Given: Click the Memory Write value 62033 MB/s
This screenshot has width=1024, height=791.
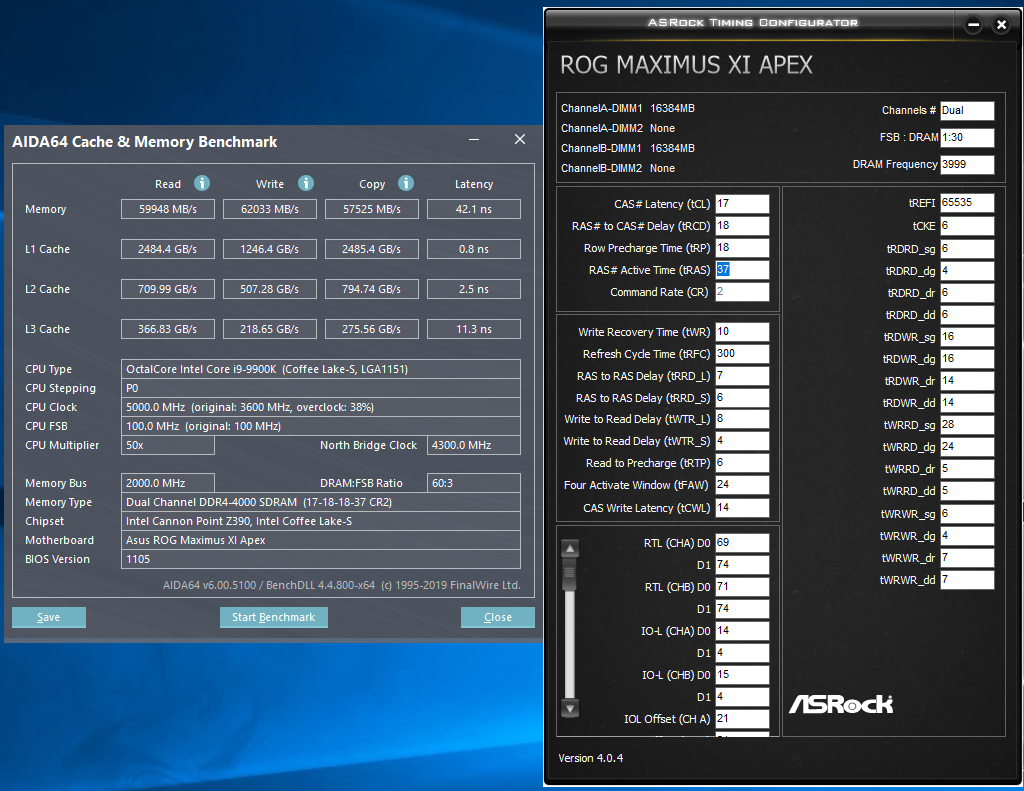Looking at the screenshot, I should click(x=270, y=209).
